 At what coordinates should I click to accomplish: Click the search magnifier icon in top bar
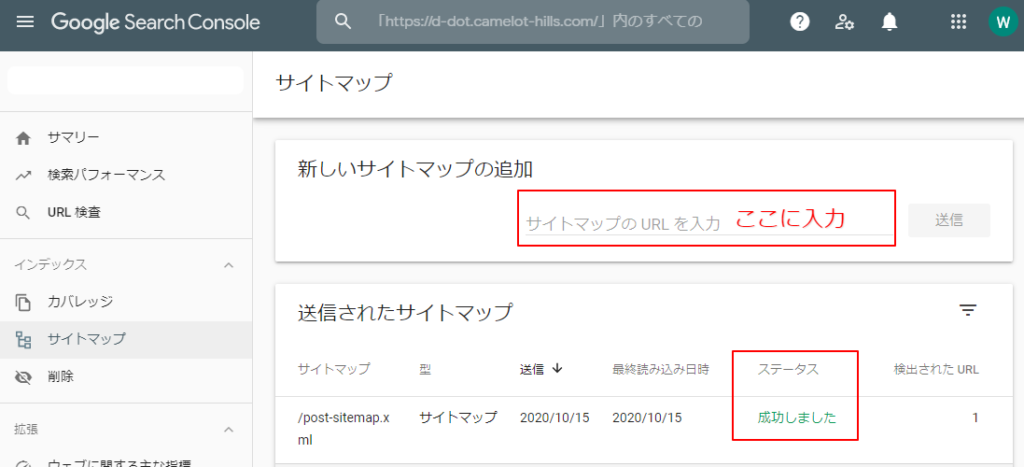pyautogui.click(x=343, y=22)
